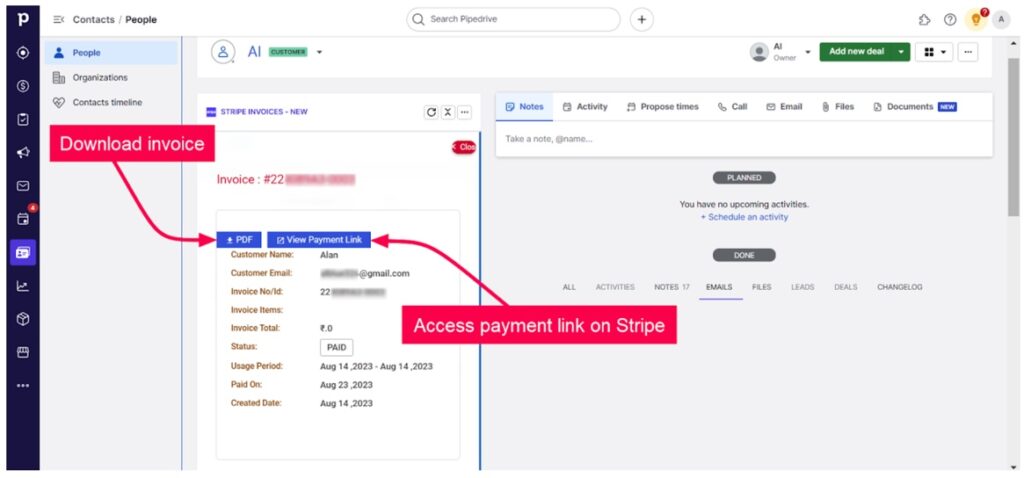Select the Activity tab

[585, 106]
